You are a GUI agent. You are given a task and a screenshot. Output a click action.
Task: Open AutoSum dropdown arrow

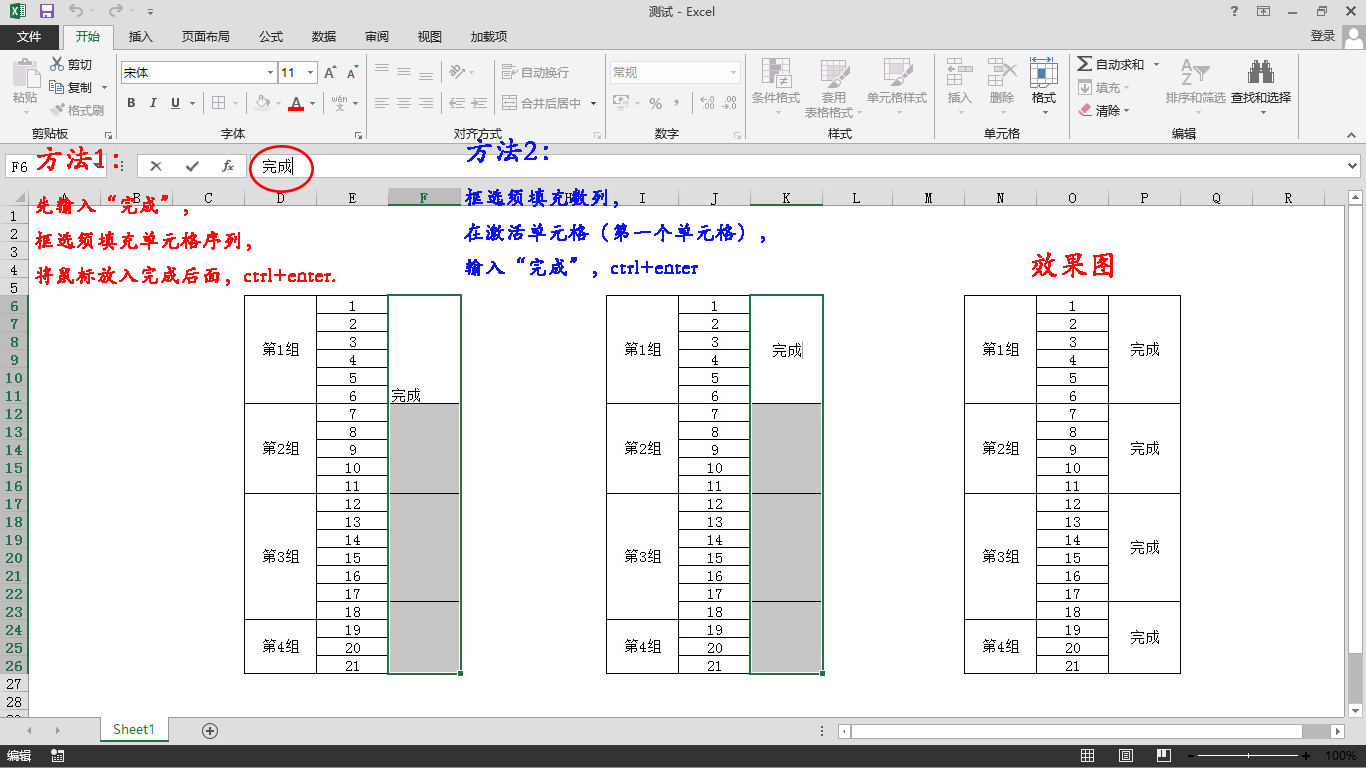[1157, 64]
